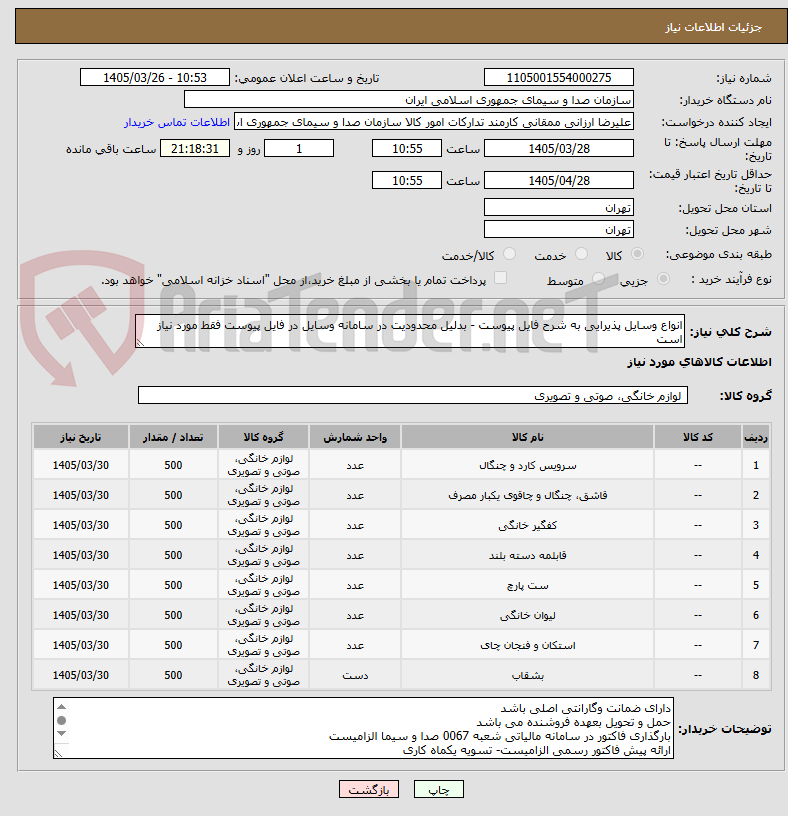Click item ست پارچ
Image resolution: width=788 pixels, height=816 pixels.
[x=527, y=585]
